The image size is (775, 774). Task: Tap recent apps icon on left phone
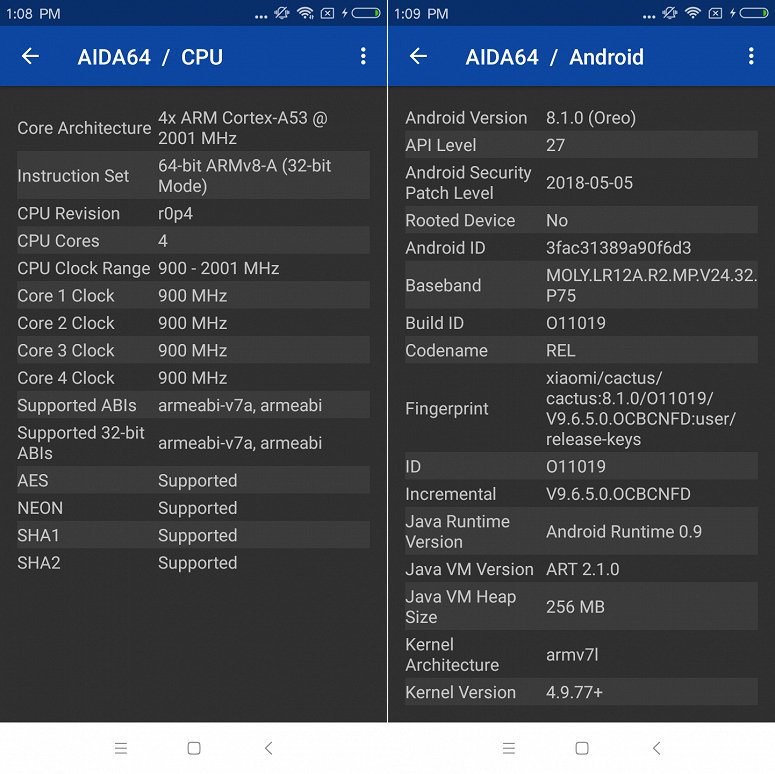[x=121, y=748]
